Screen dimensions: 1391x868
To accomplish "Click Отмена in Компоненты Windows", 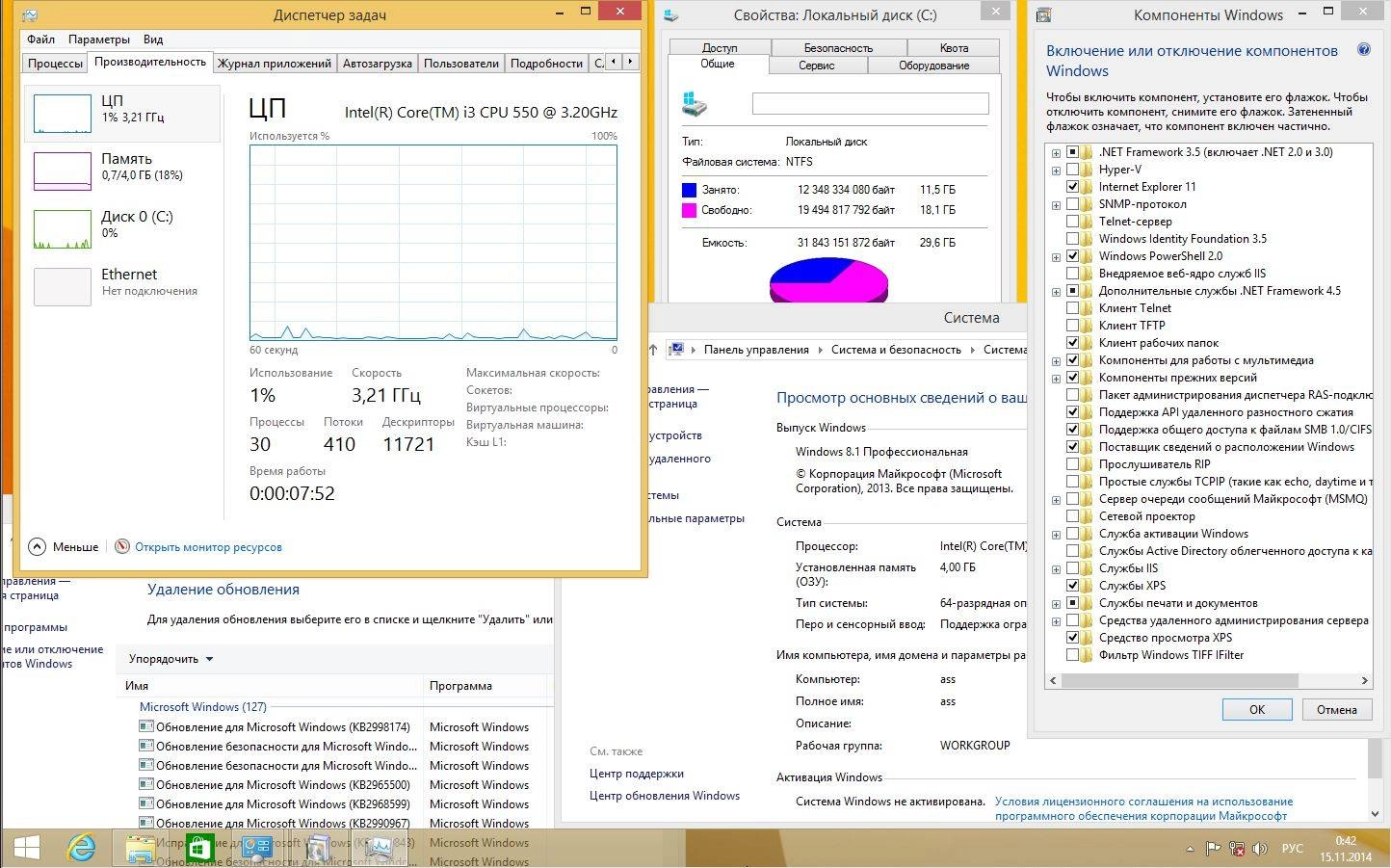I will (1336, 709).
